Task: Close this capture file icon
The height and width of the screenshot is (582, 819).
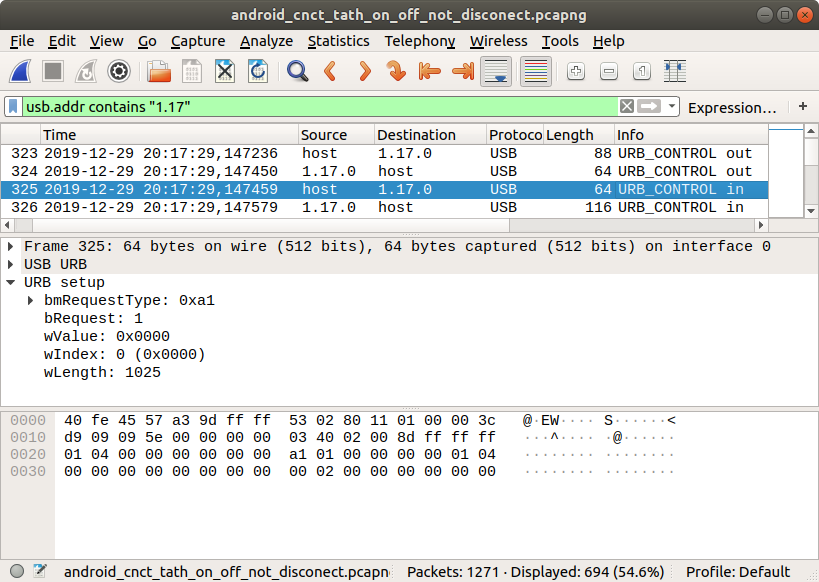Action: [x=225, y=71]
